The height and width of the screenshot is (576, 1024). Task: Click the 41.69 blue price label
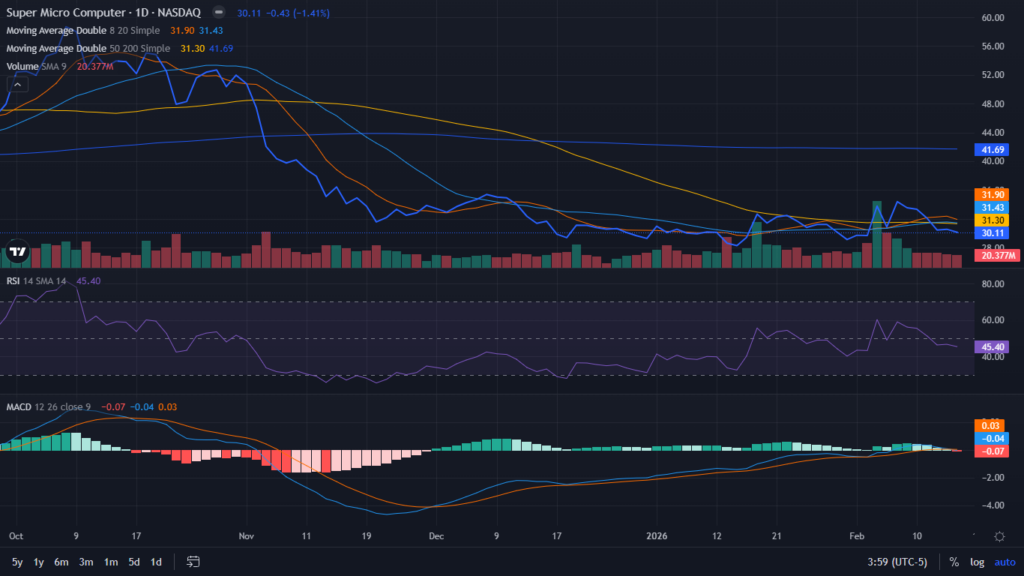[993, 149]
